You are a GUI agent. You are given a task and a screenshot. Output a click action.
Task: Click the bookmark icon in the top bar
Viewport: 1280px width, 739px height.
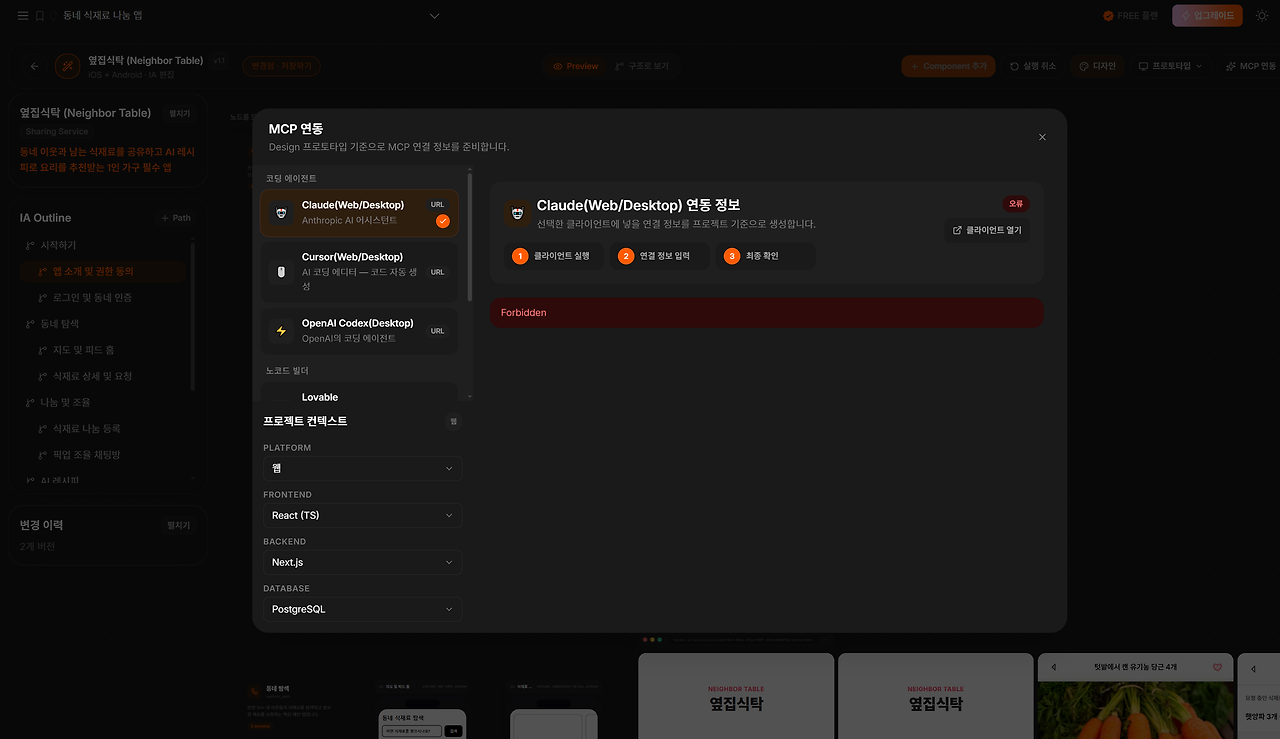[x=40, y=16]
